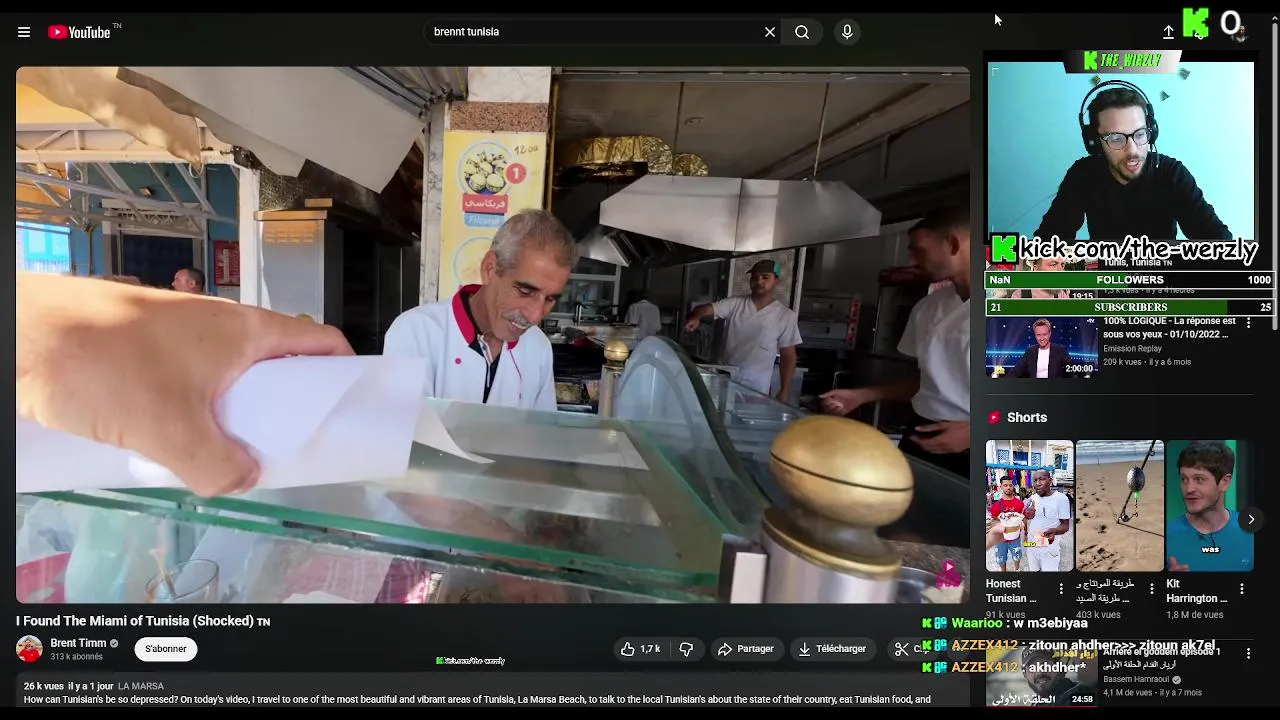Open the 24:58 recommended video thumbnail
This screenshot has width=1280, height=720.
point(1041,675)
